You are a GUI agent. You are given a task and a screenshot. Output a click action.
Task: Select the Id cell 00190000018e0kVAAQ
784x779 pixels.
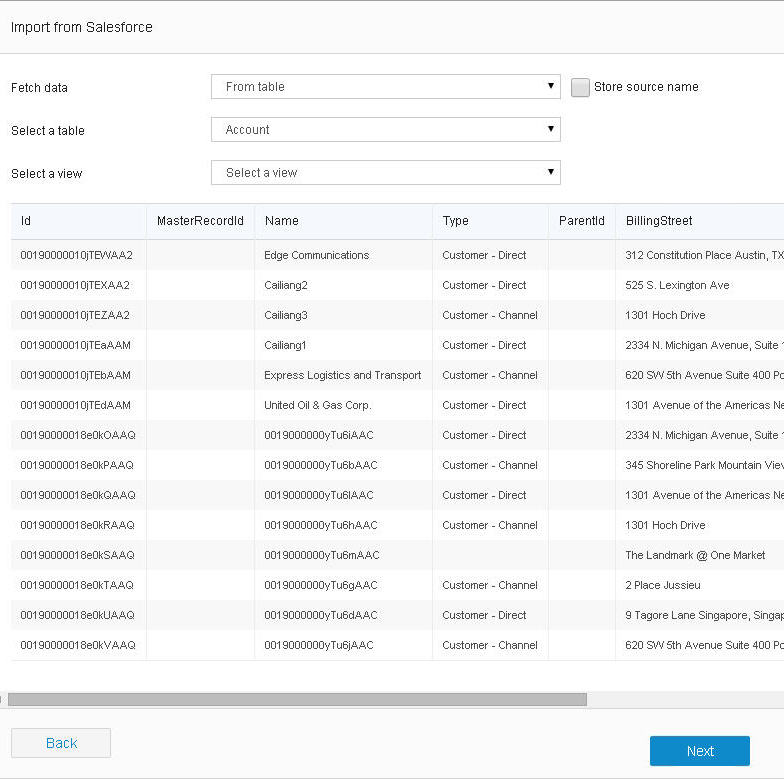[77, 645]
